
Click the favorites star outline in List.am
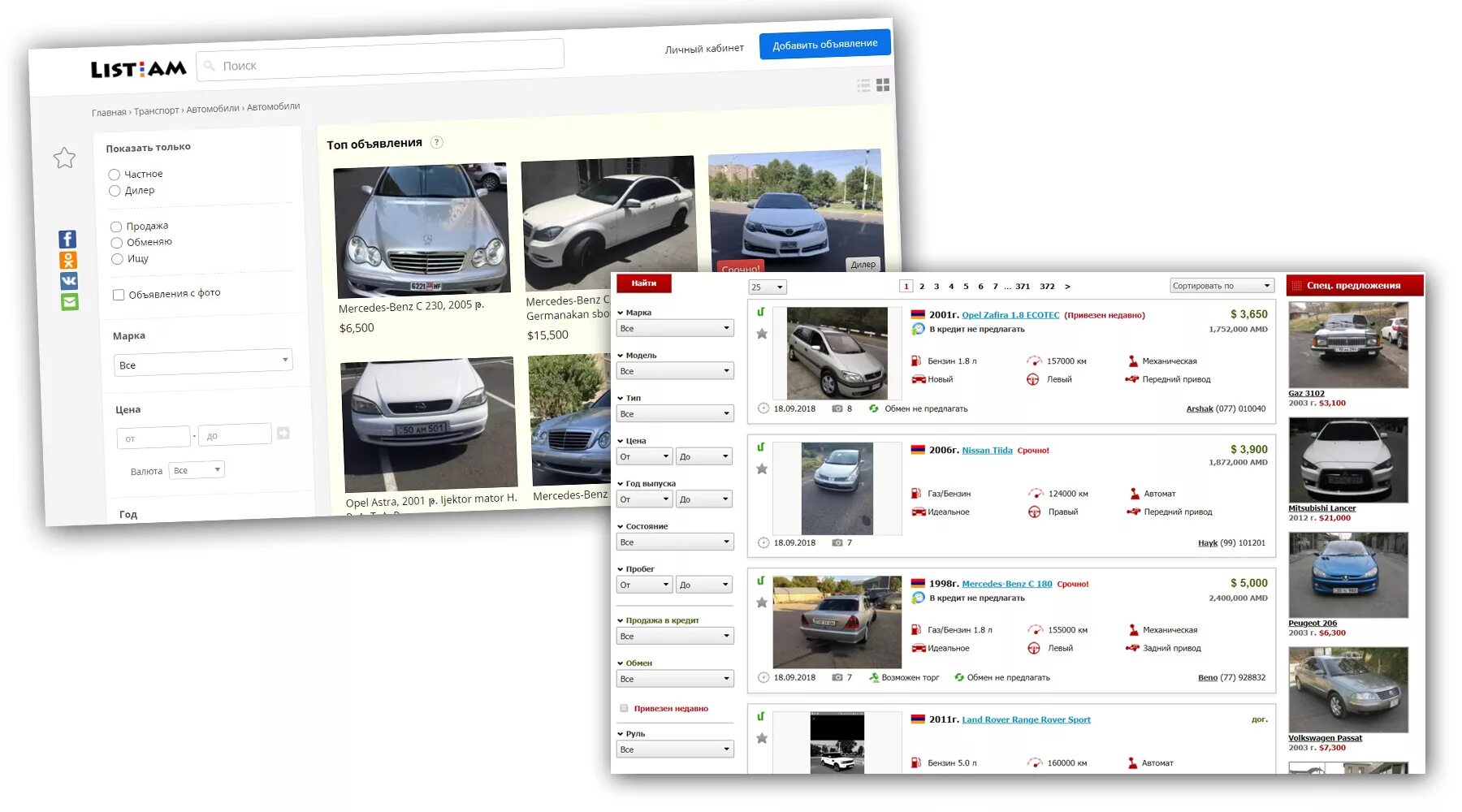click(64, 158)
